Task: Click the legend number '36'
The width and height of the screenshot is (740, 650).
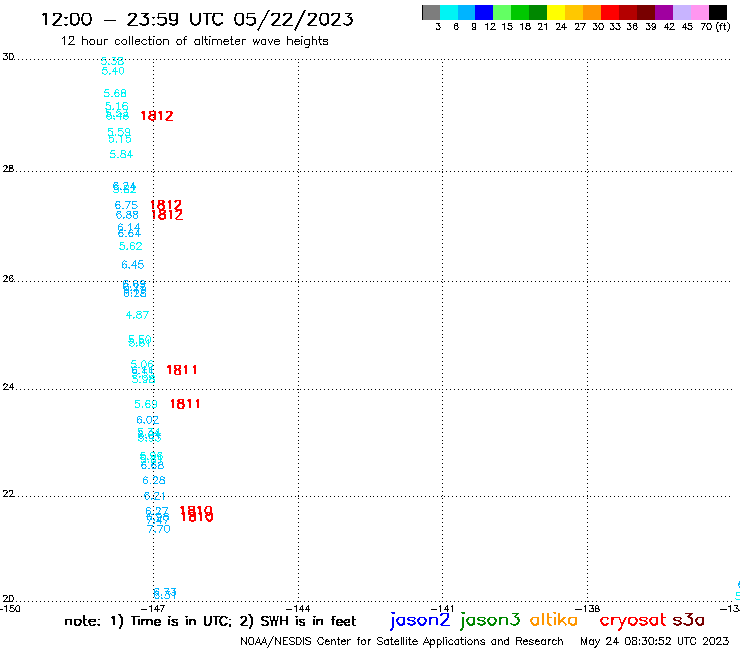Action: [632, 27]
